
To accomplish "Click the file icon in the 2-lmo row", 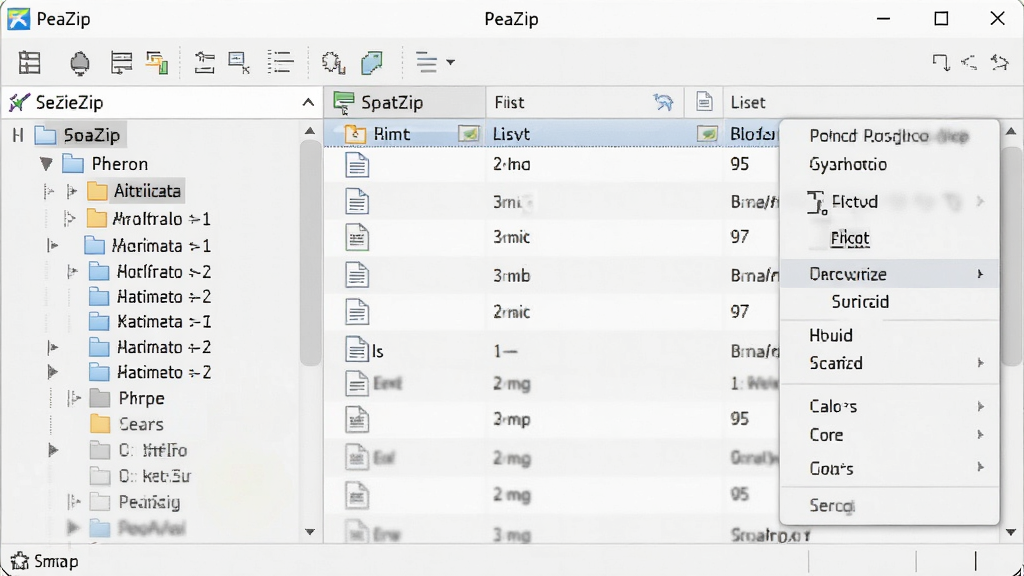I will point(357,165).
